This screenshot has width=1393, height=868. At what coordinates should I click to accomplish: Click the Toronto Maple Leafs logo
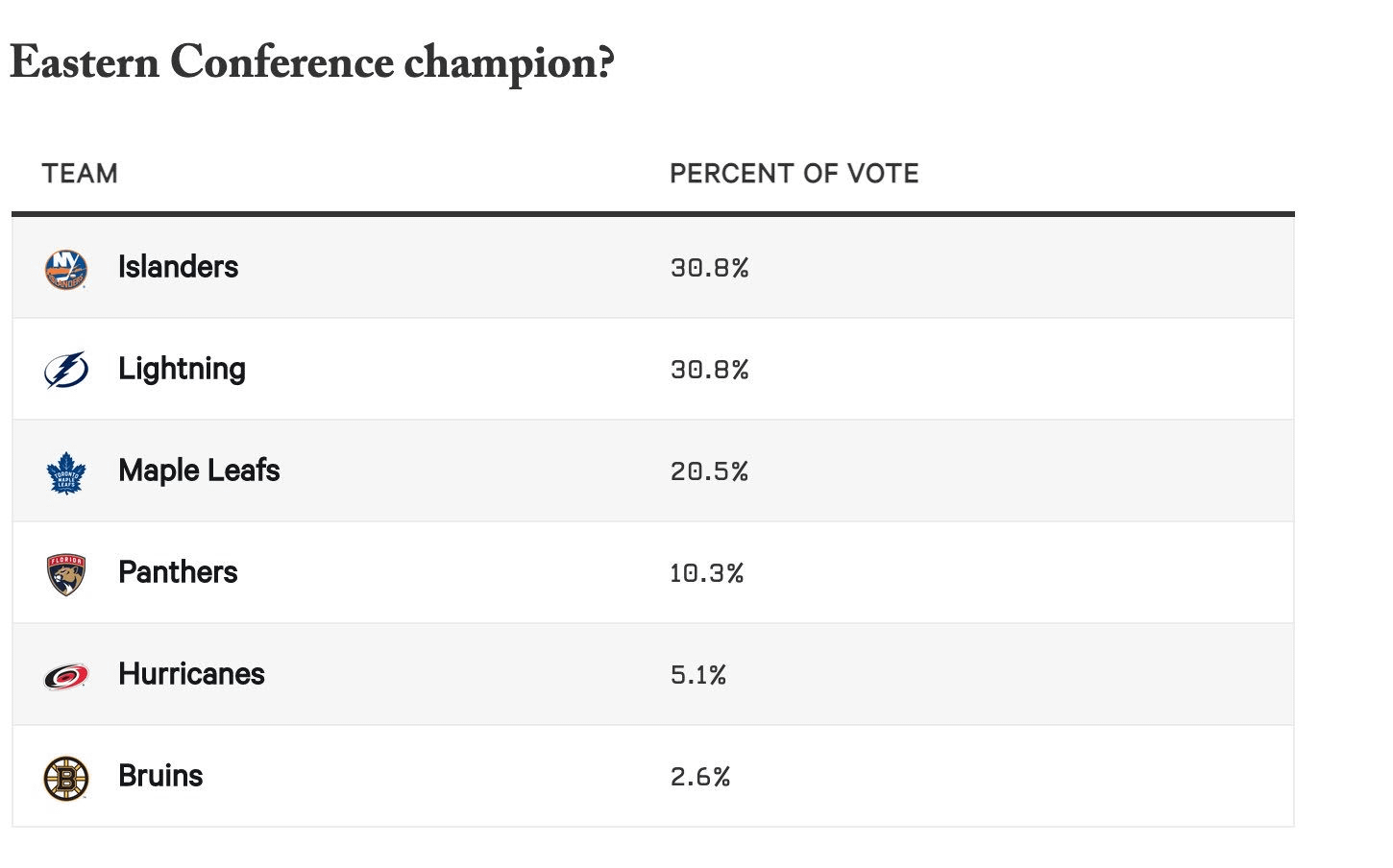click(66, 472)
